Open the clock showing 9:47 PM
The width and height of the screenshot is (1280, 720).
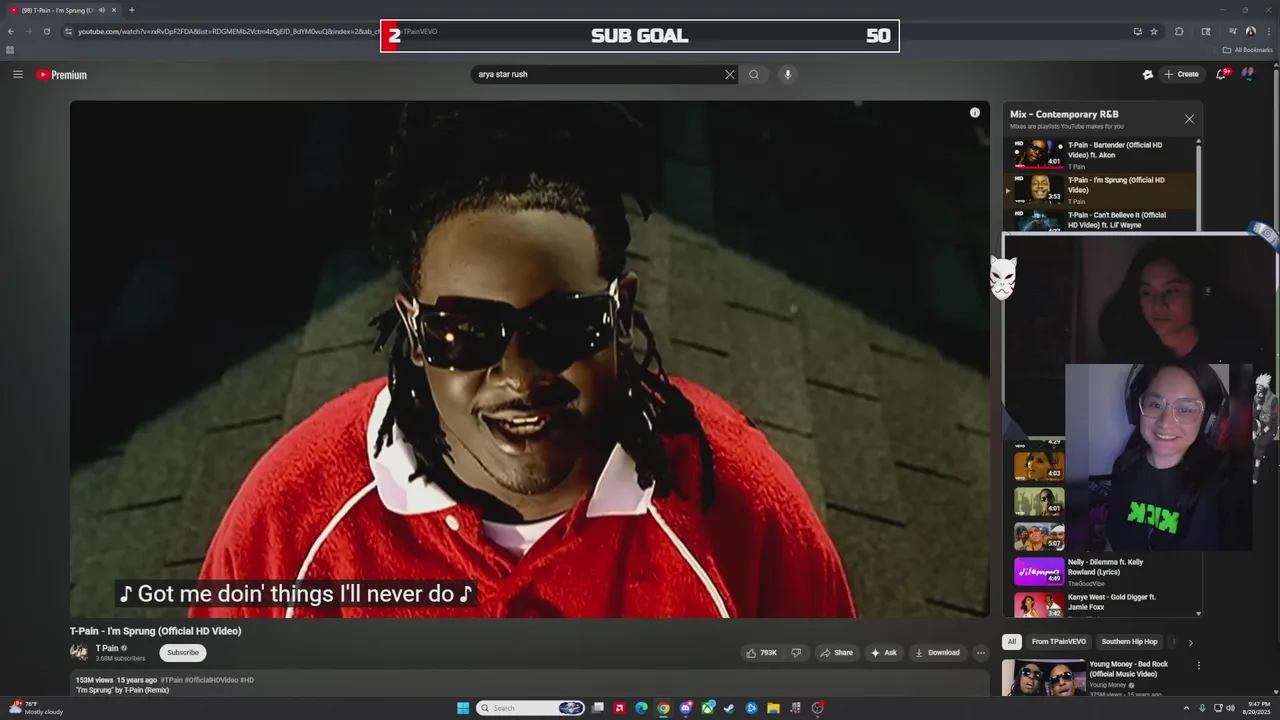coord(1258,708)
